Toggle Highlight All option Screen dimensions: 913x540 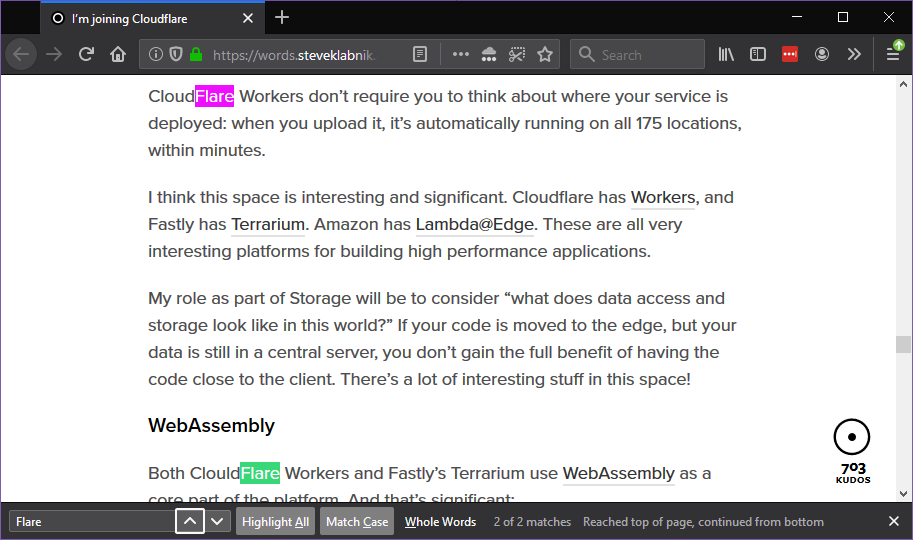pos(275,521)
